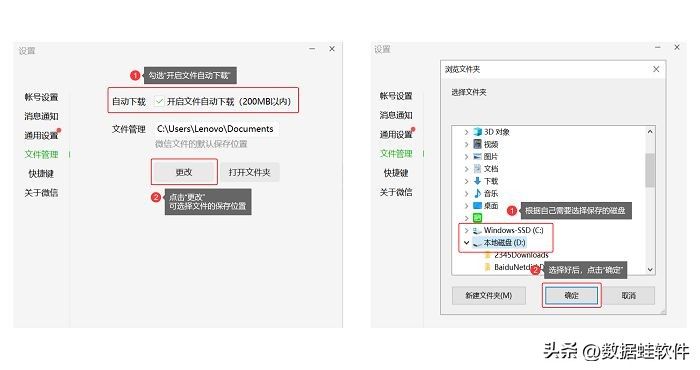The image size is (700, 370).
Task: Click the folder tree vertical scrollbar thumb
Action: click(650, 170)
